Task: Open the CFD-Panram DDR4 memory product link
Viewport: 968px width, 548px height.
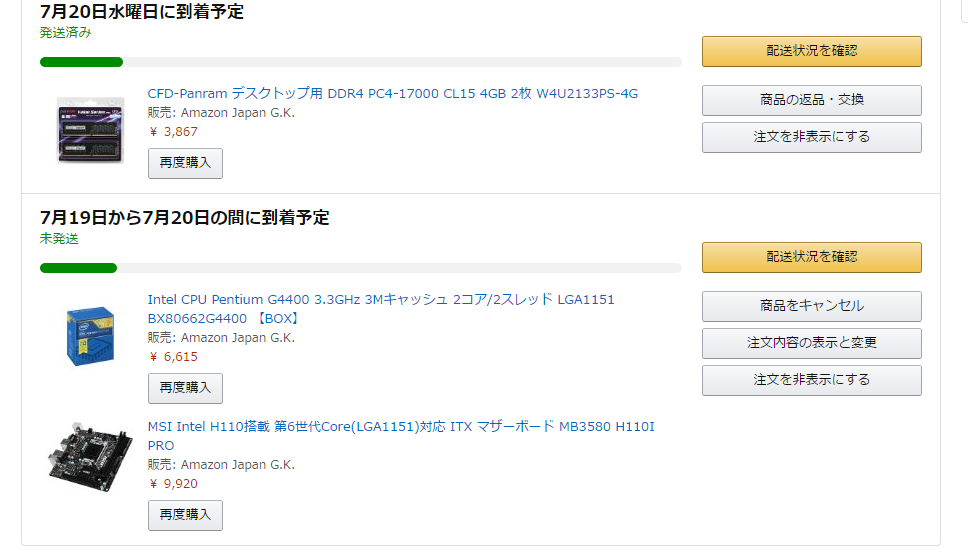Action: 392,94
